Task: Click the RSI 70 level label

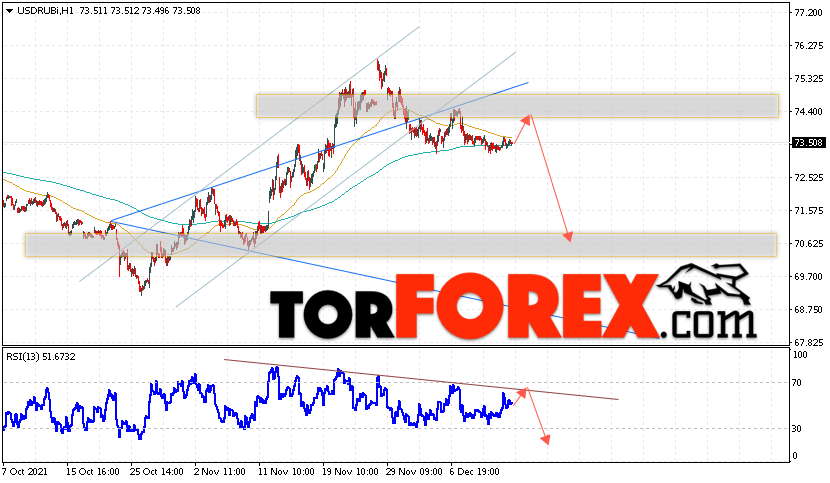Action: [x=797, y=382]
